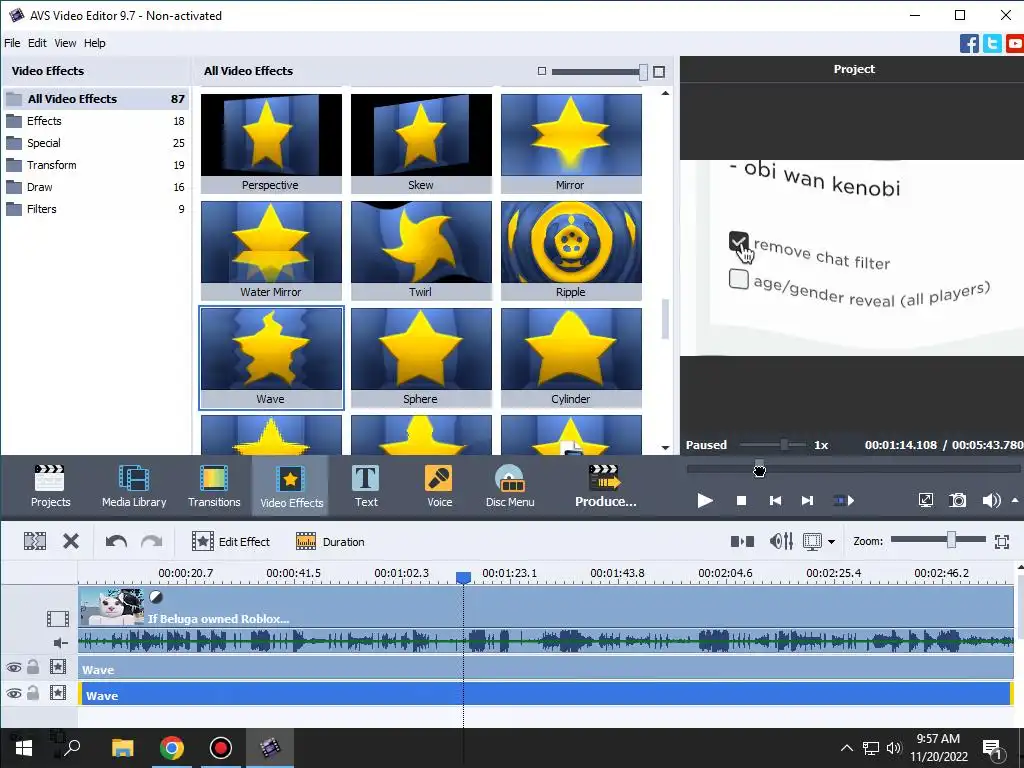
Task: Delete the selected timeline object
Action: click(x=71, y=541)
